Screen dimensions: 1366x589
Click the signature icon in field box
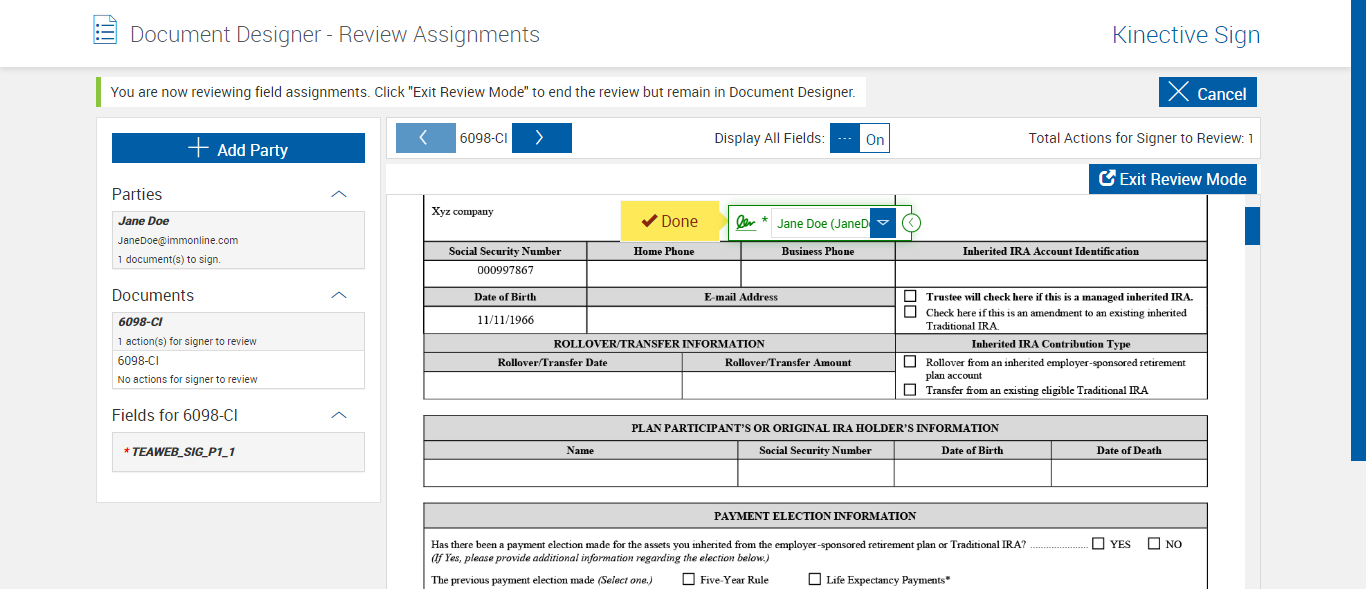click(x=745, y=223)
